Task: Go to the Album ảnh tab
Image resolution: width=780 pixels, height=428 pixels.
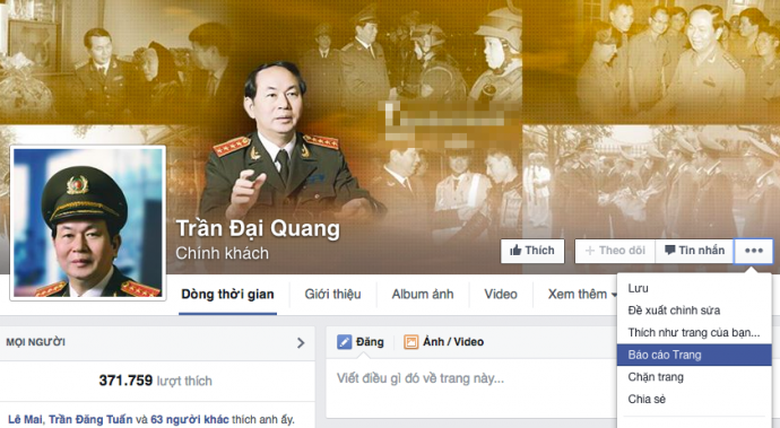Action: [422, 294]
